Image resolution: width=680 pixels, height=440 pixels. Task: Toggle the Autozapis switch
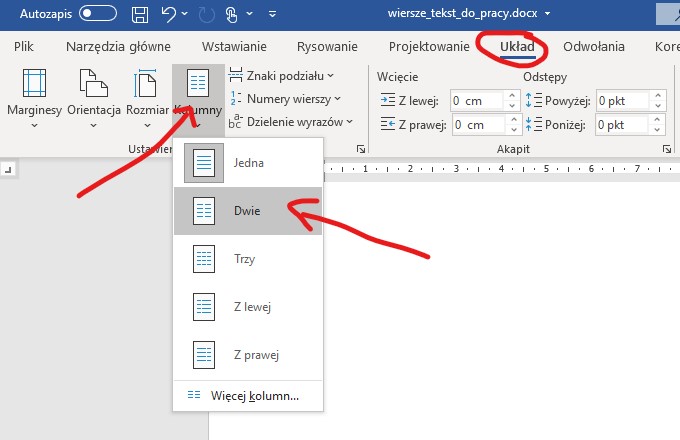click(x=97, y=14)
